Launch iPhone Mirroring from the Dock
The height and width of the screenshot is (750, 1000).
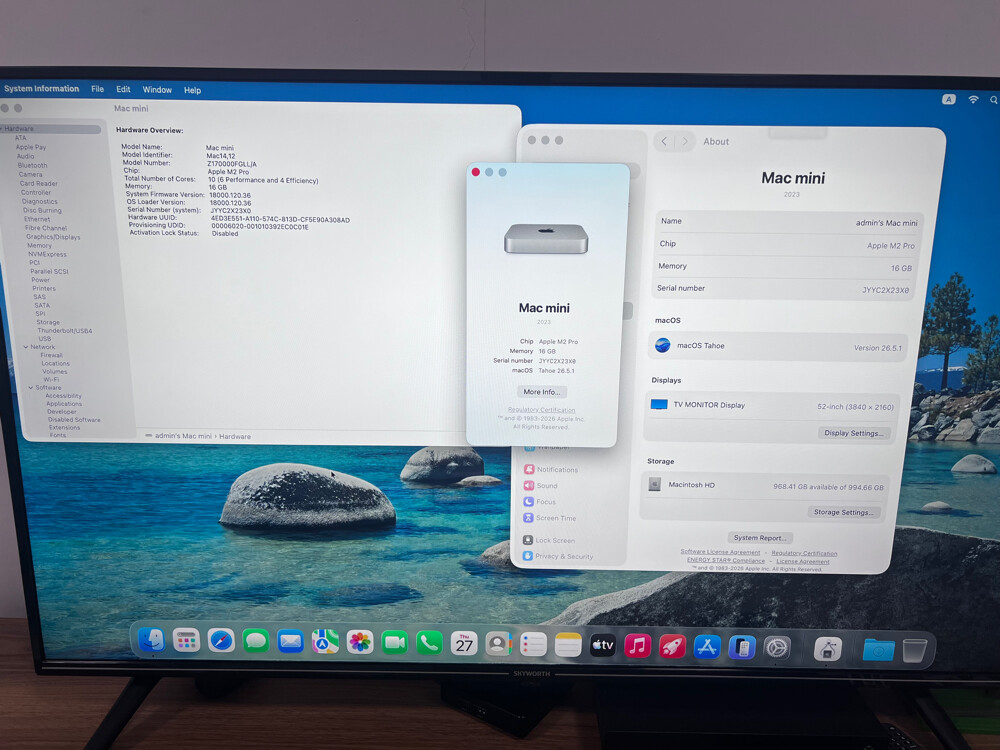[x=742, y=648]
